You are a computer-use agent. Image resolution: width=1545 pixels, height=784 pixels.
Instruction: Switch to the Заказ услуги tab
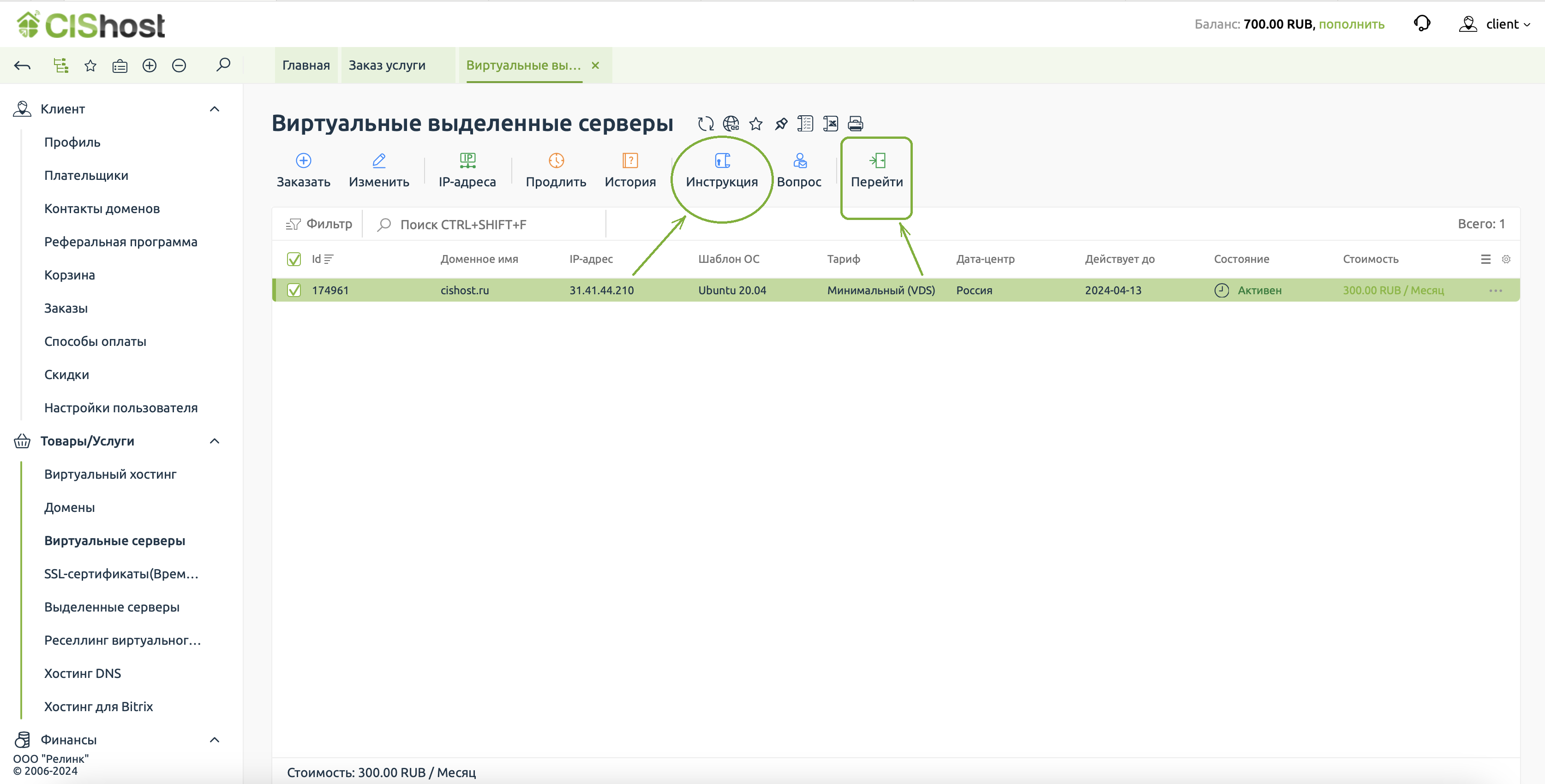(387, 65)
